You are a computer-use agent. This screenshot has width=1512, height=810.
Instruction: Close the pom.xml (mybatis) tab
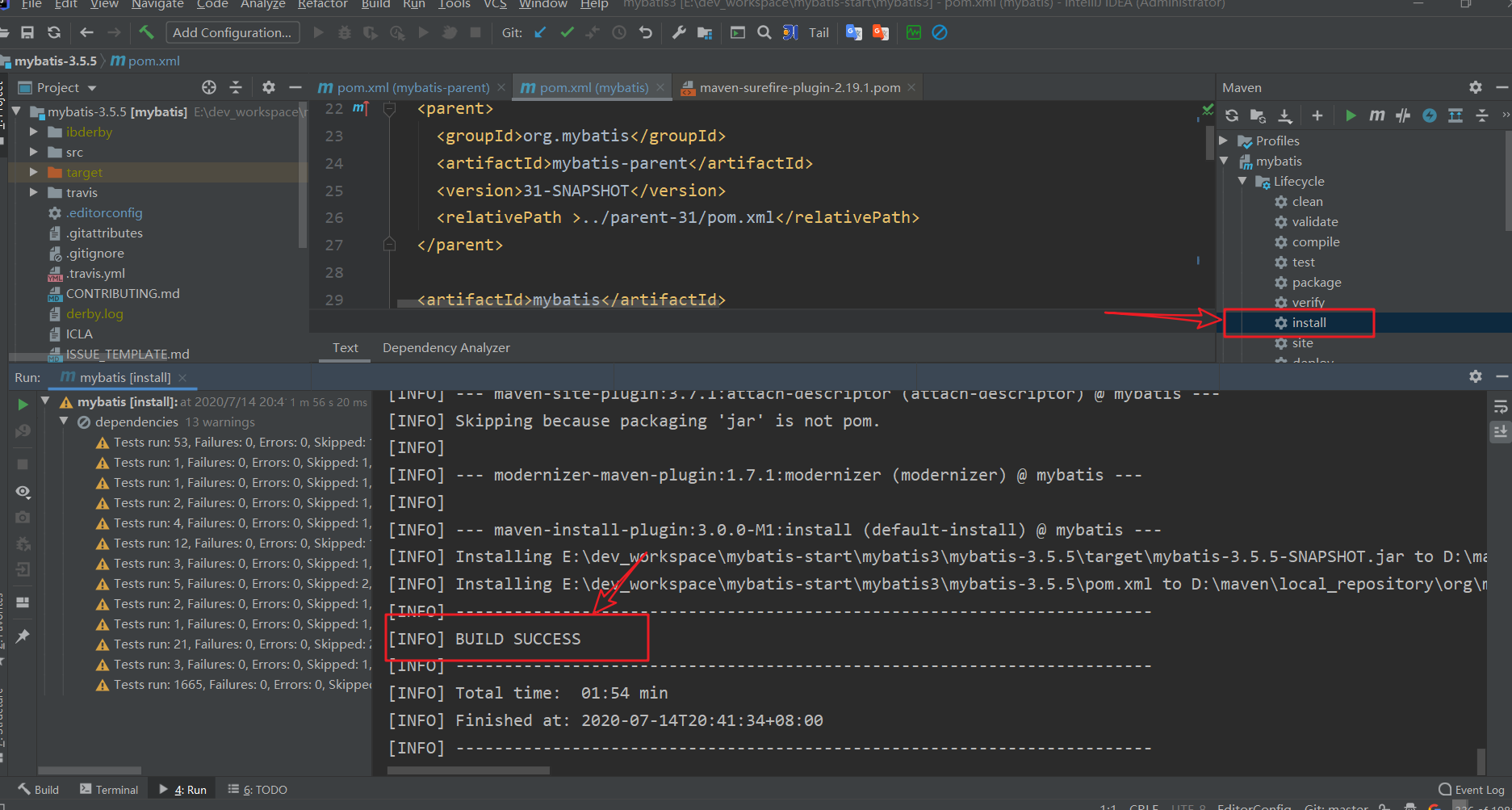(x=660, y=87)
